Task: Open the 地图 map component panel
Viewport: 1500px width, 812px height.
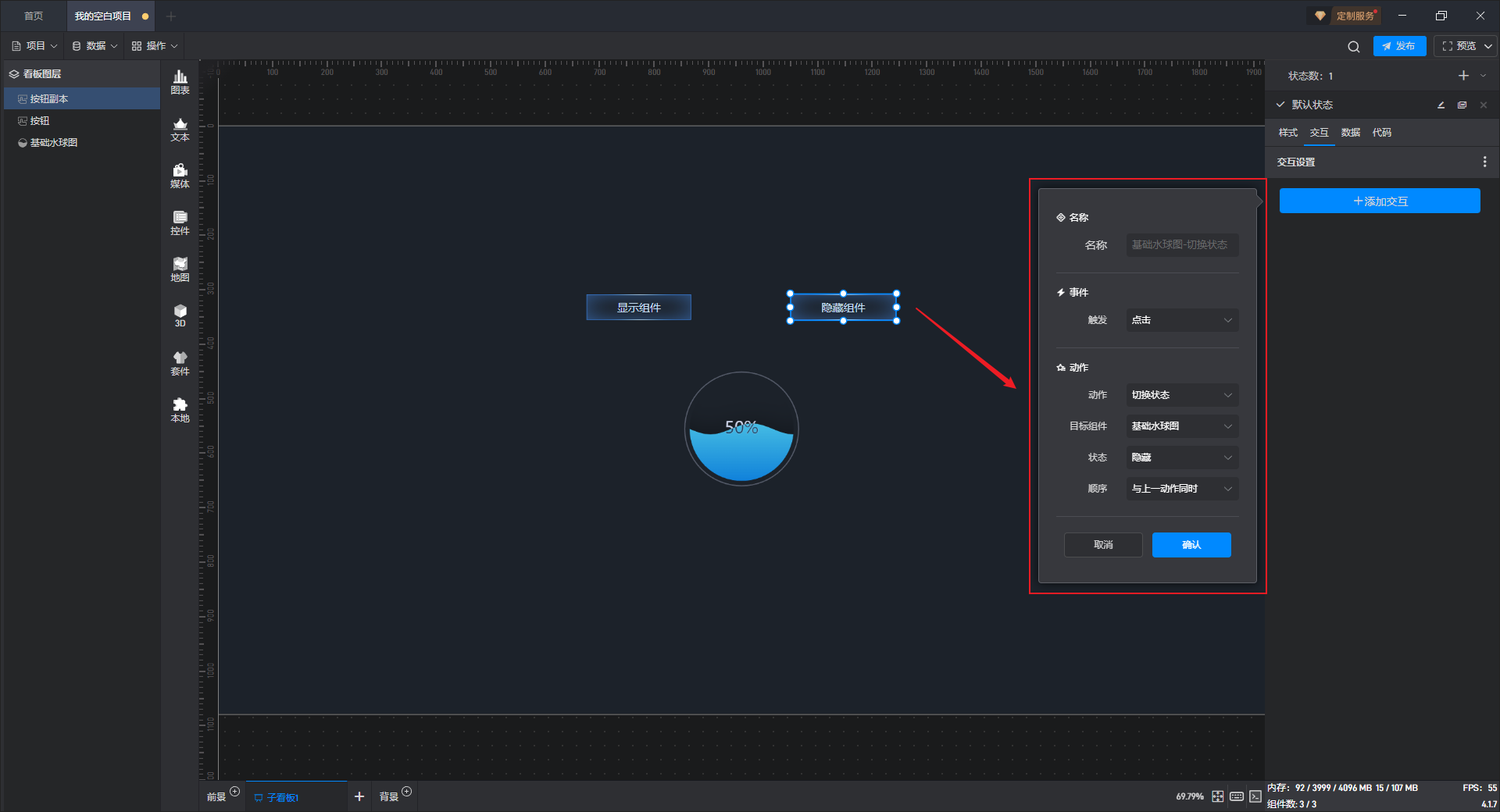Action: (x=180, y=269)
